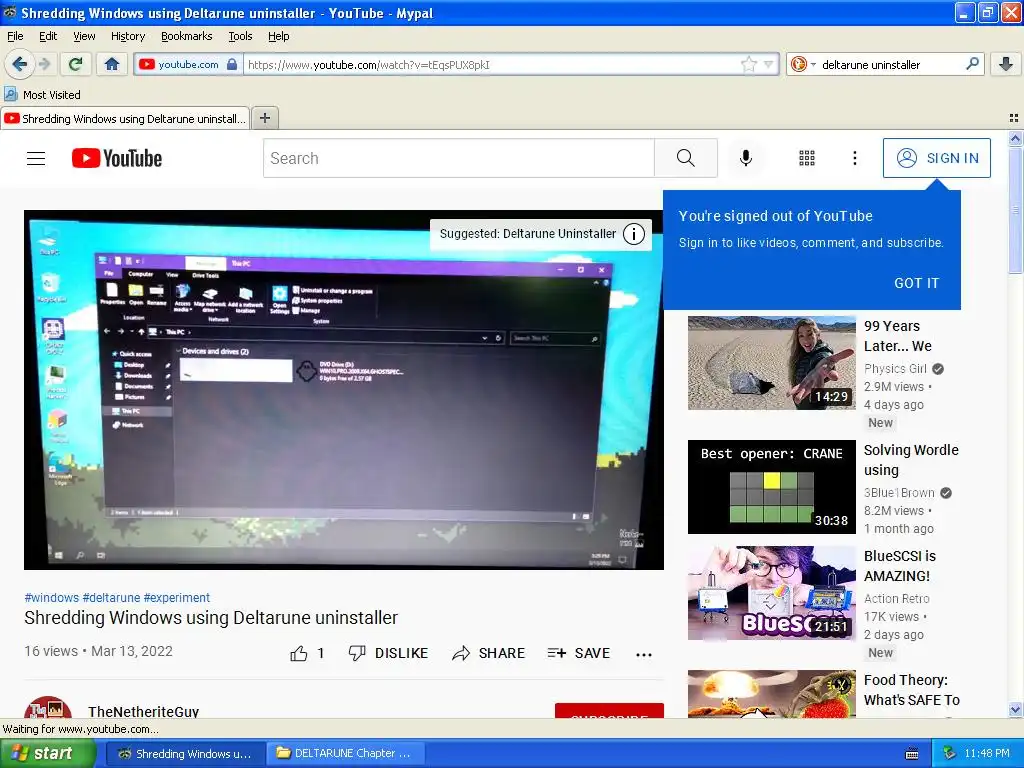Open more actions ellipsis under video
Viewport: 1024px width, 768px height.
(x=644, y=654)
